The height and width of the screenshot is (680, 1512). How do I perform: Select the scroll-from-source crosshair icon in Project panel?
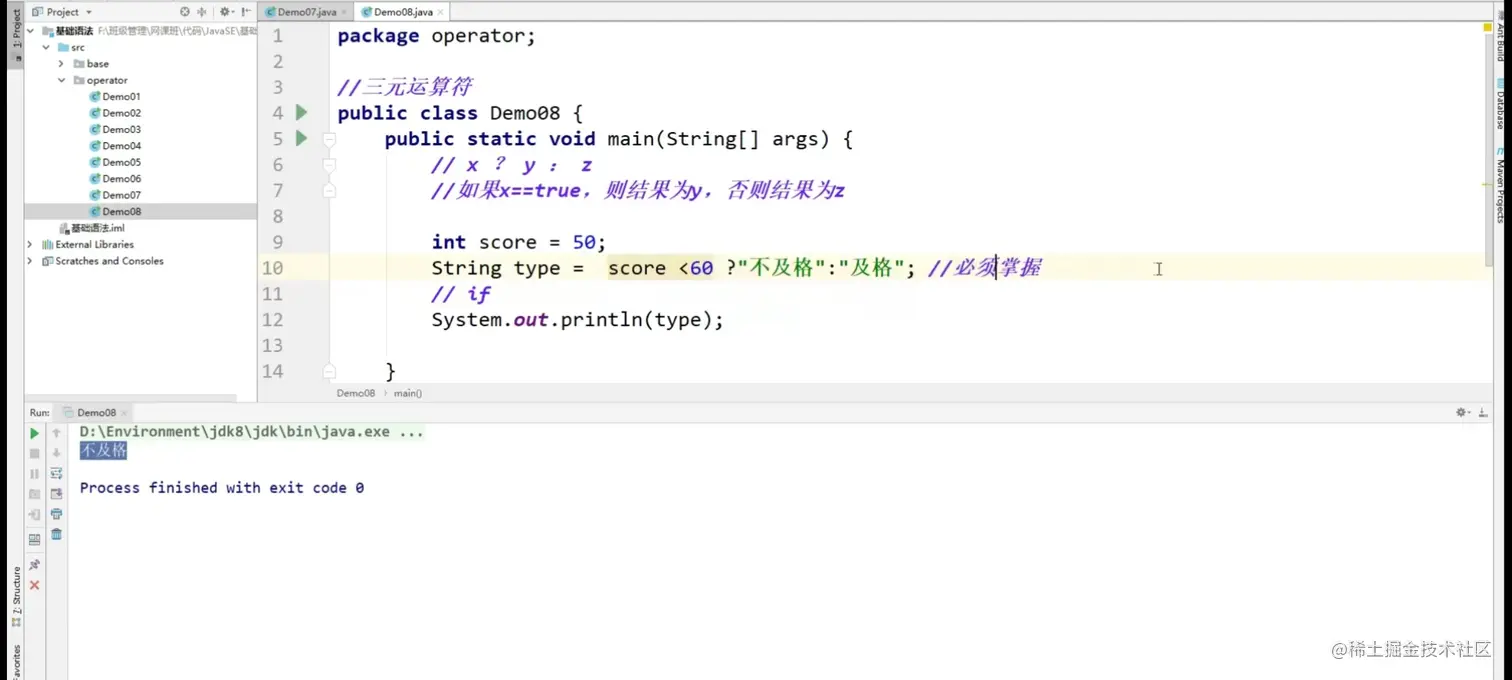coord(203,11)
